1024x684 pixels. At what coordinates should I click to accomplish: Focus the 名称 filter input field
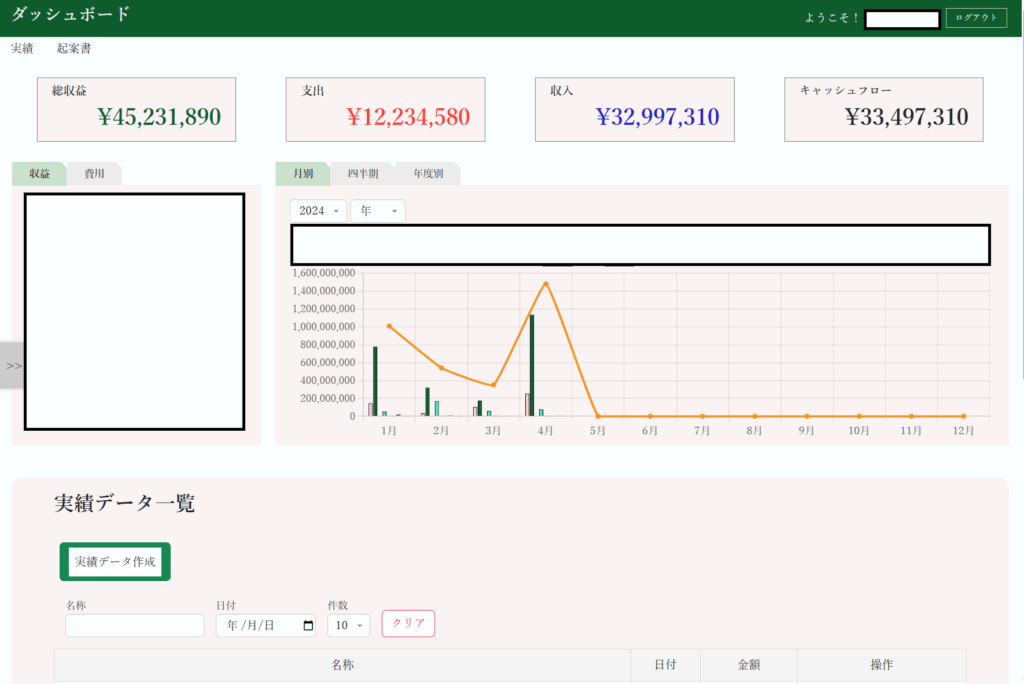(x=135, y=625)
